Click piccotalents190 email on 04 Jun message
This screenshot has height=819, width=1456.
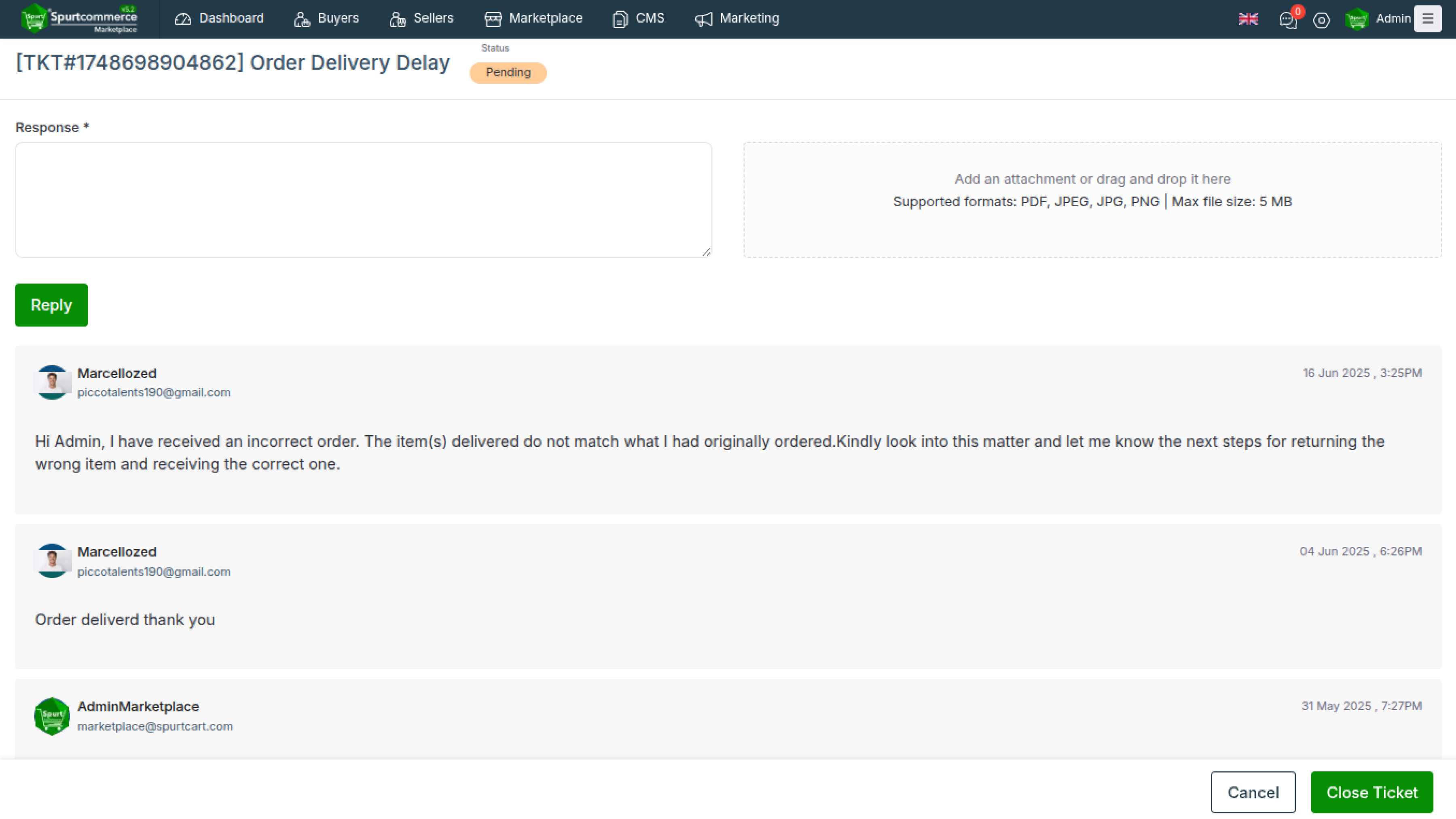[154, 571]
